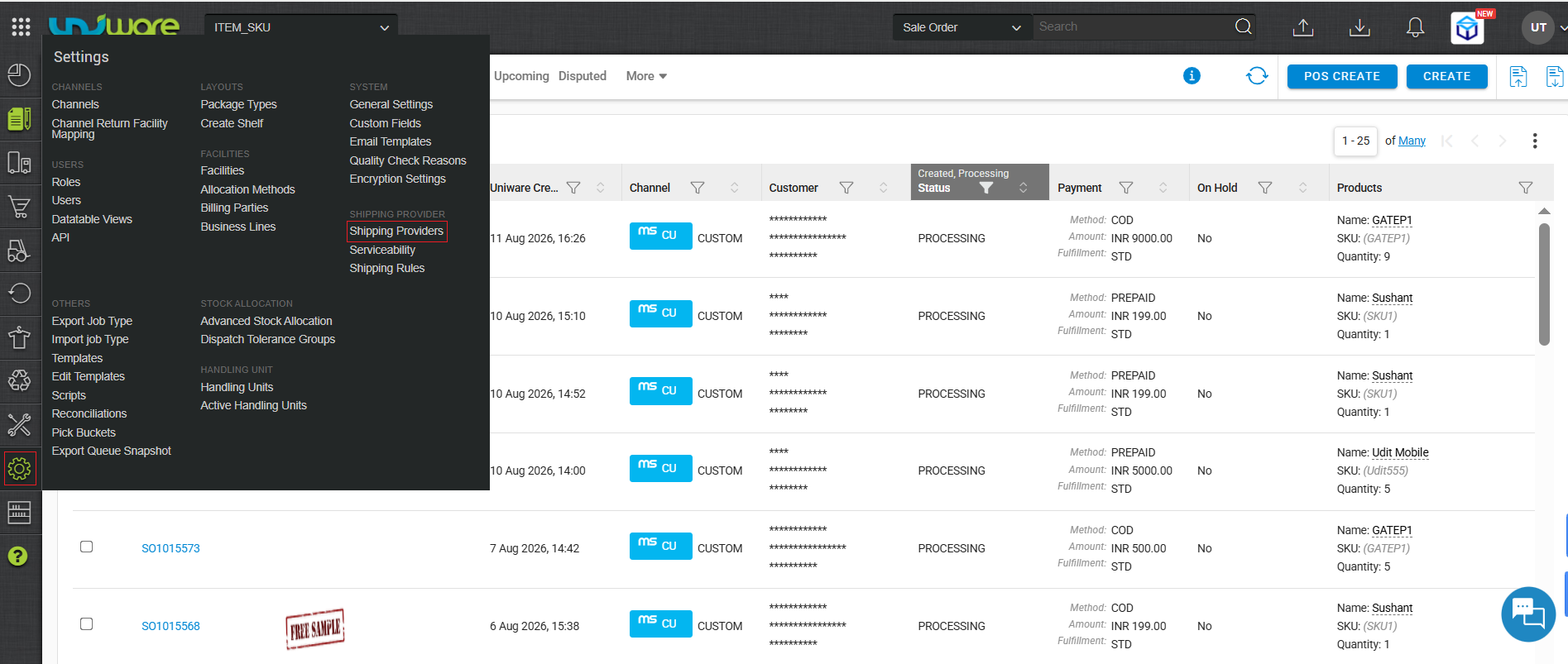Click the blue info icon
This screenshot has width=1568, height=664.
[1192, 76]
